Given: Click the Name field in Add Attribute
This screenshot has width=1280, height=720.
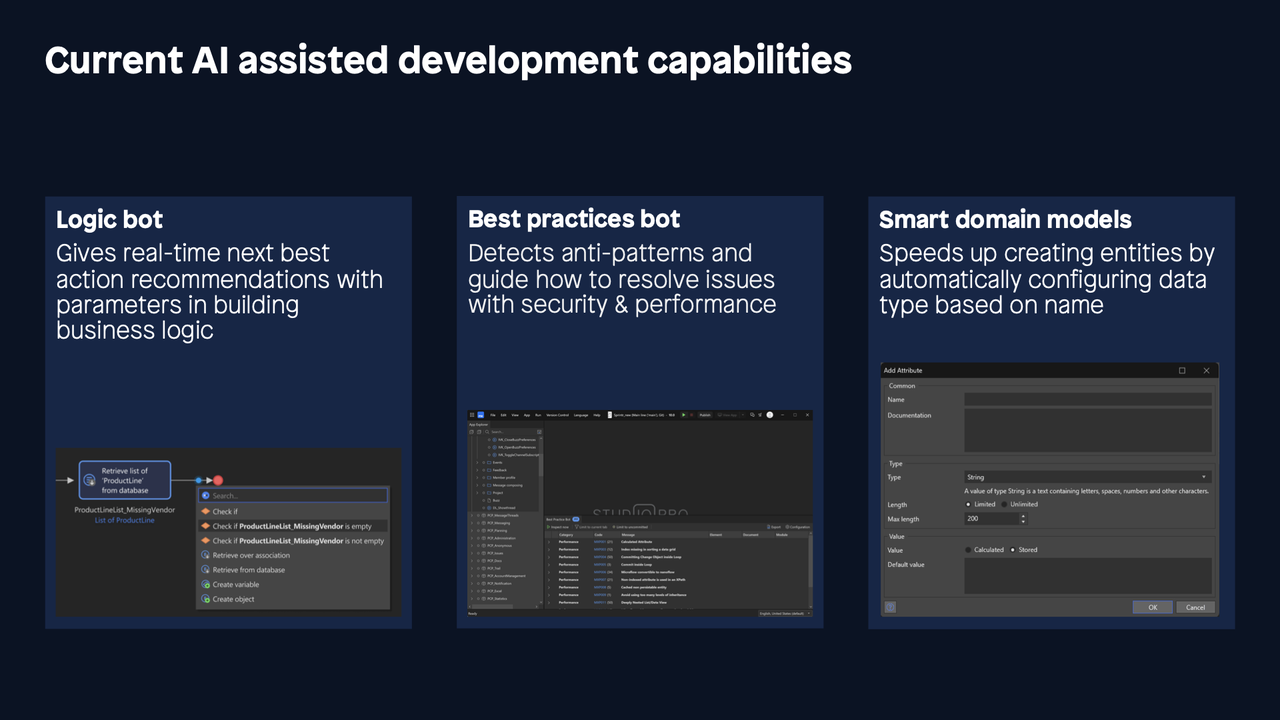Looking at the screenshot, I should [1088, 399].
